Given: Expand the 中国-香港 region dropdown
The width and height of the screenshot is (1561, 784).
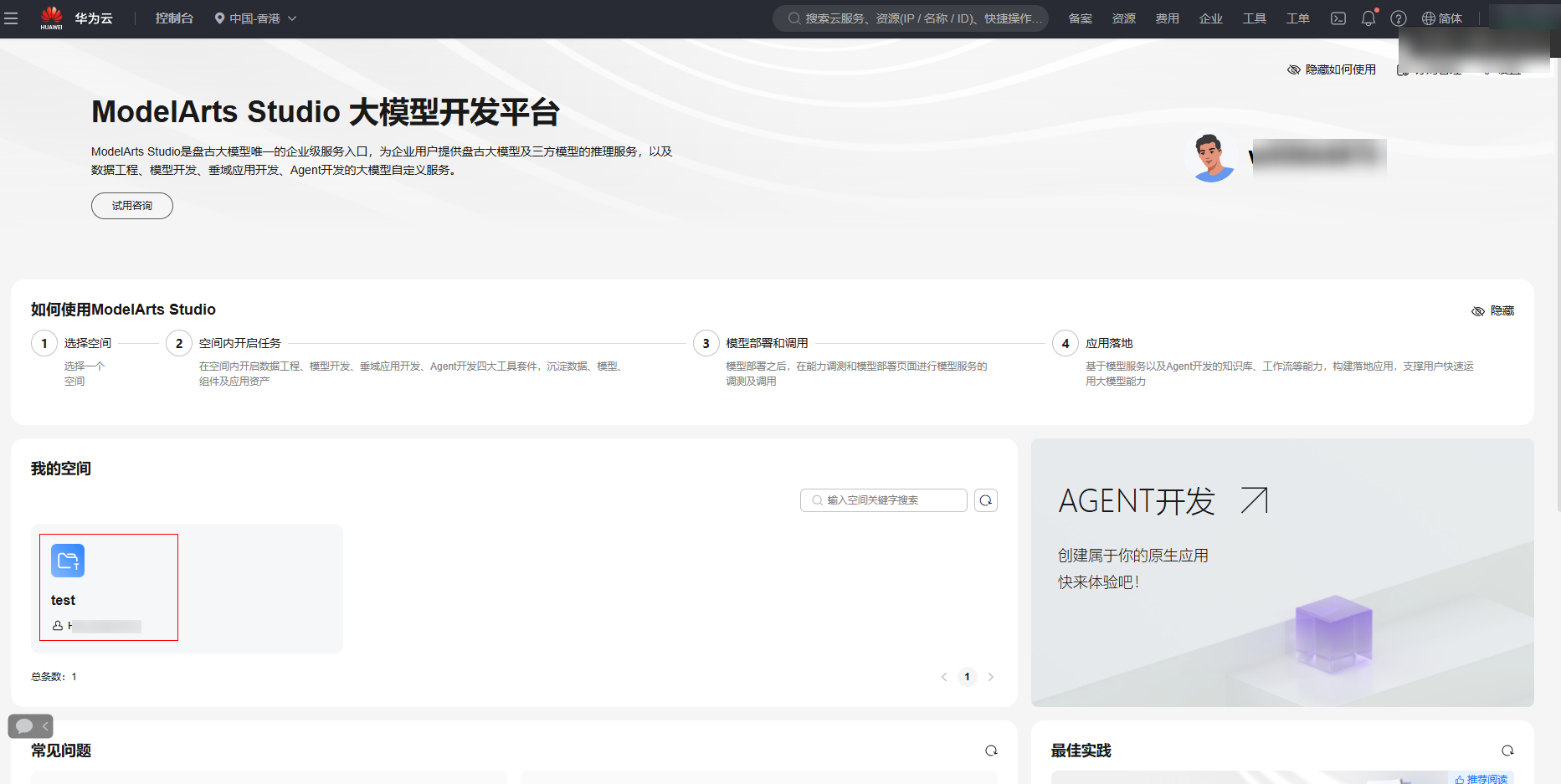Looking at the screenshot, I should [x=255, y=18].
